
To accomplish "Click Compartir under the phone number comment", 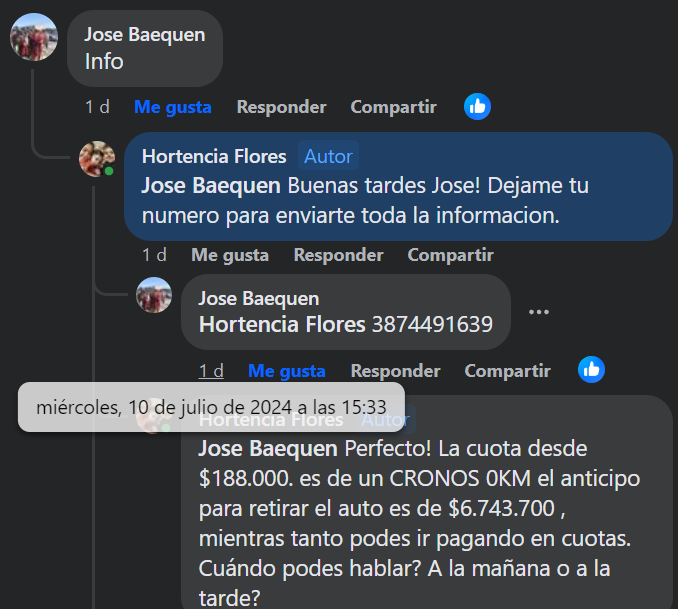I will [508, 371].
